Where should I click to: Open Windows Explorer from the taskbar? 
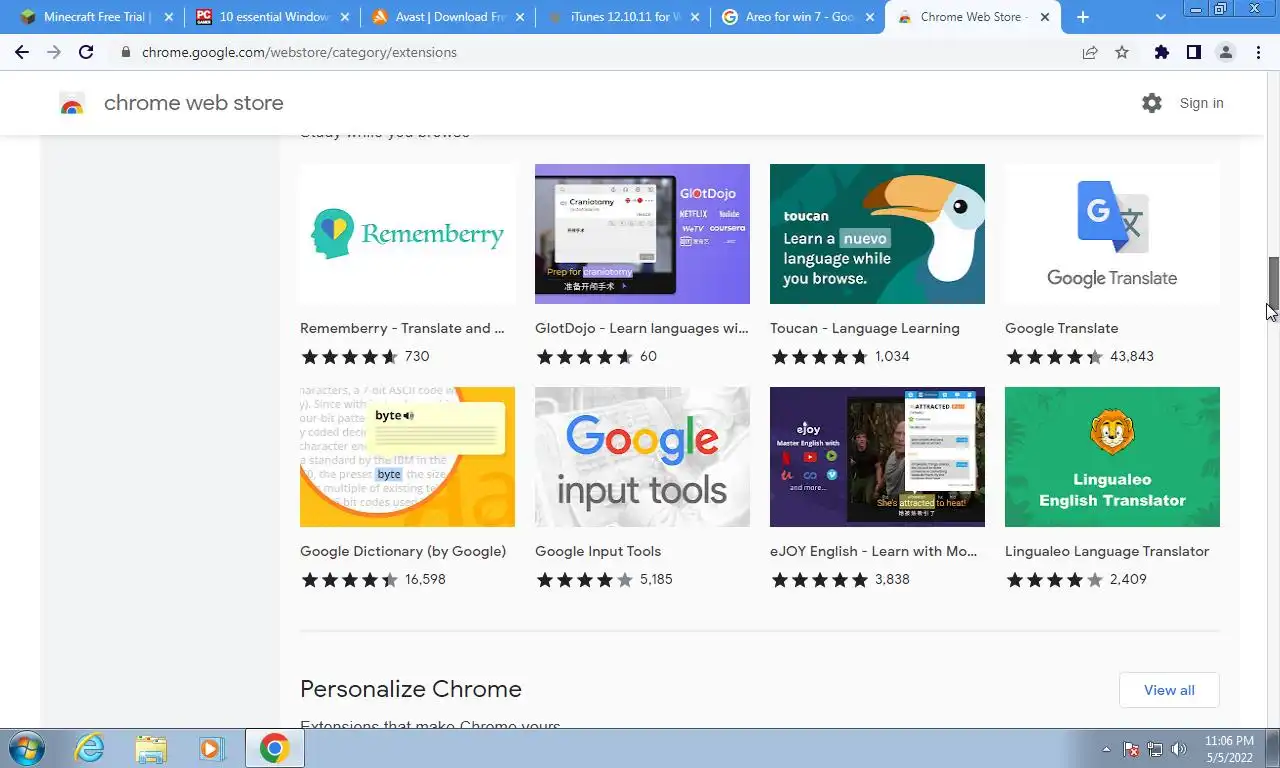pyautogui.click(x=151, y=748)
